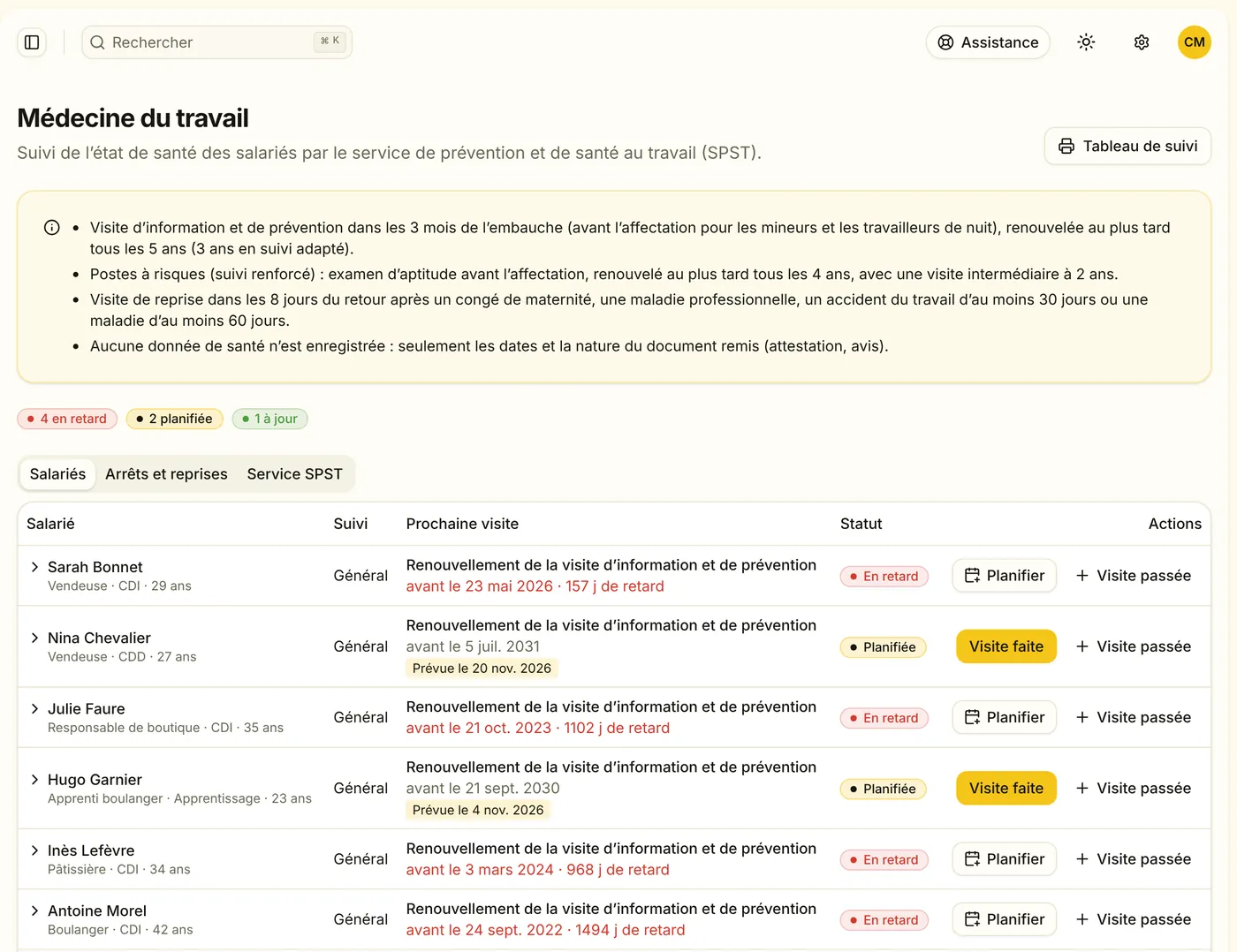Click the Salarié column header
The width and height of the screenshot is (1237, 952).
pyautogui.click(x=50, y=524)
